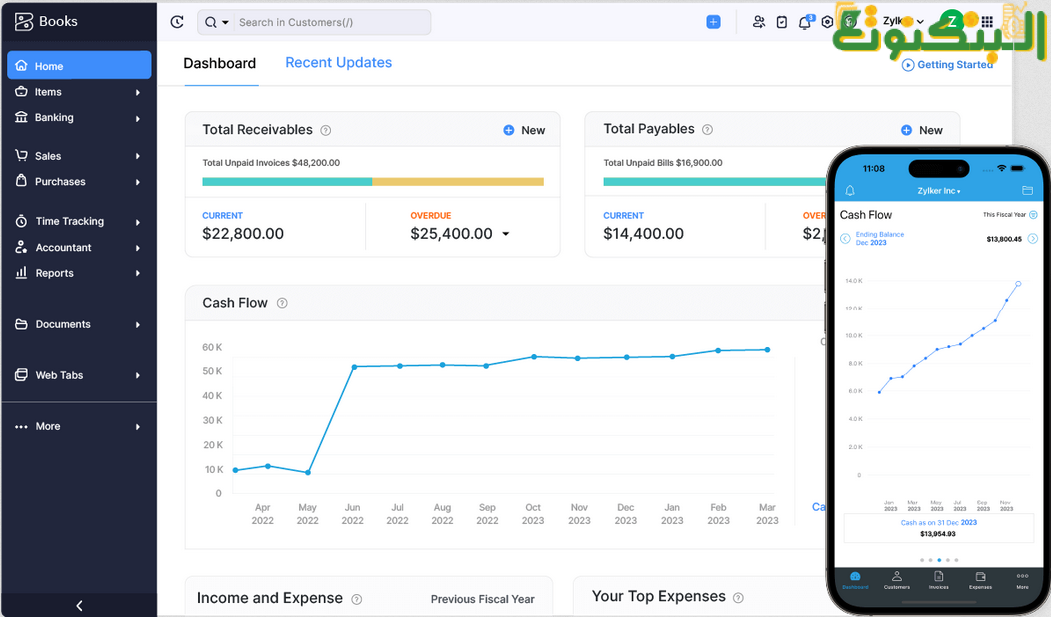Click help icon beside Your Top Expenses
1051x617 pixels.
[x=738, y=598]
